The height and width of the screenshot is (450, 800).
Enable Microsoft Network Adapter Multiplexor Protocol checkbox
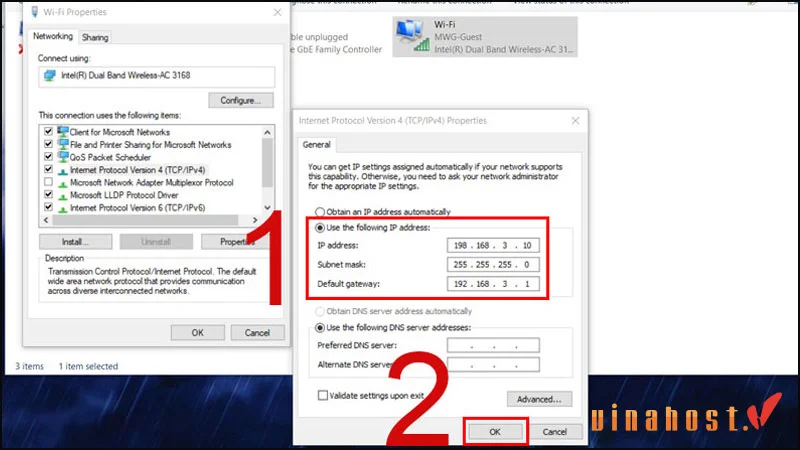pos(48,182)
